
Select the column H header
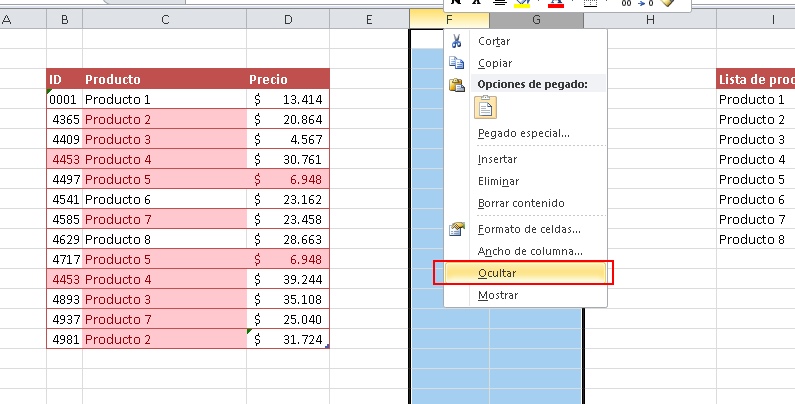tap(650, 19)
